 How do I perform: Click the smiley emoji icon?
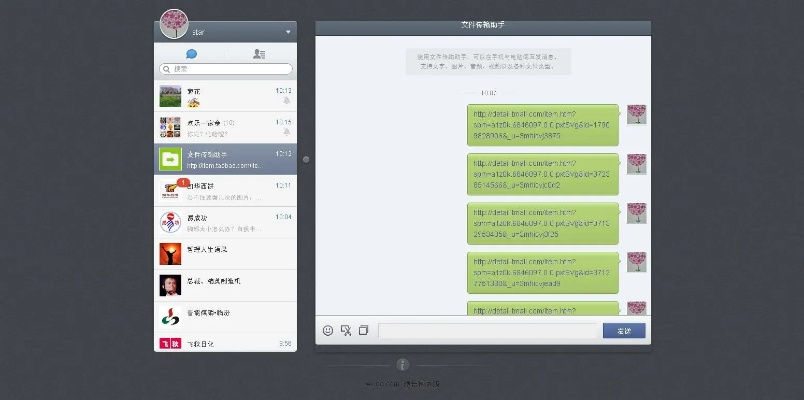click(x=328, y=330)
